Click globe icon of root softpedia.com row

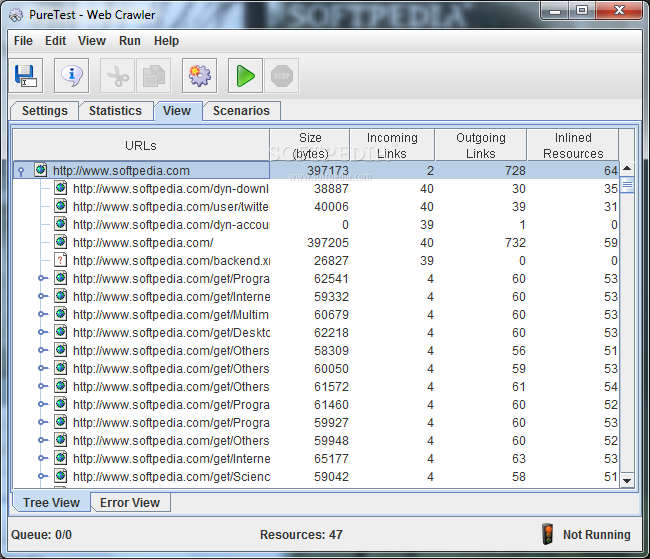tap(41, 170)
